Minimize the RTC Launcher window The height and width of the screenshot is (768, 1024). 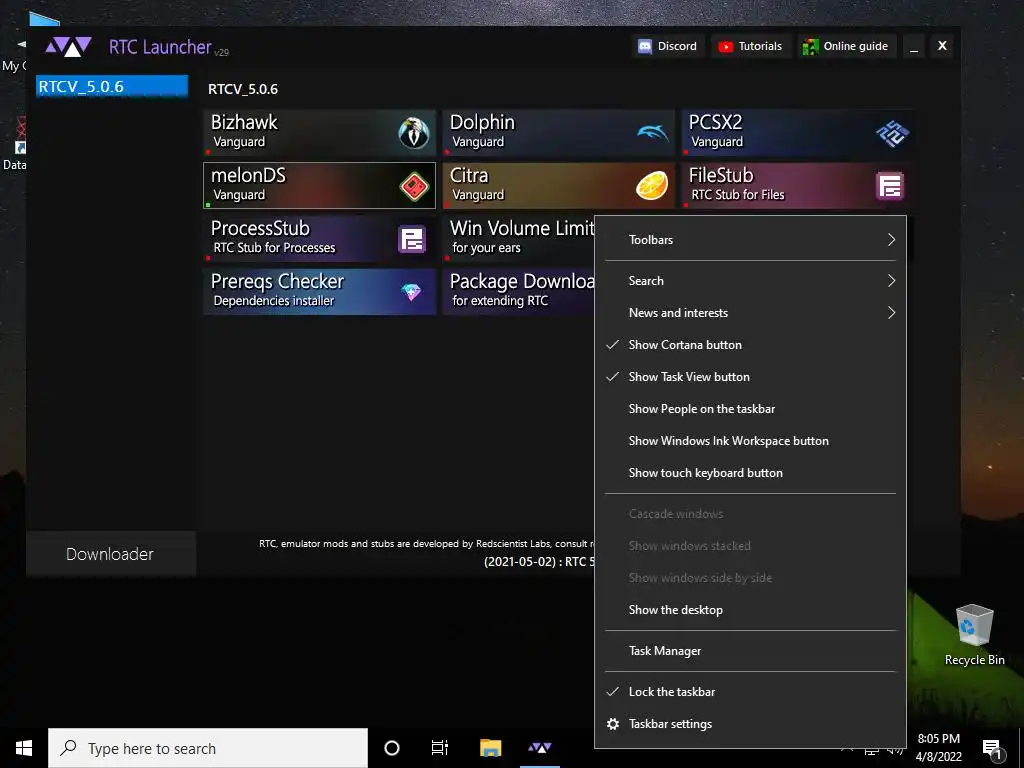pos(914,46)
